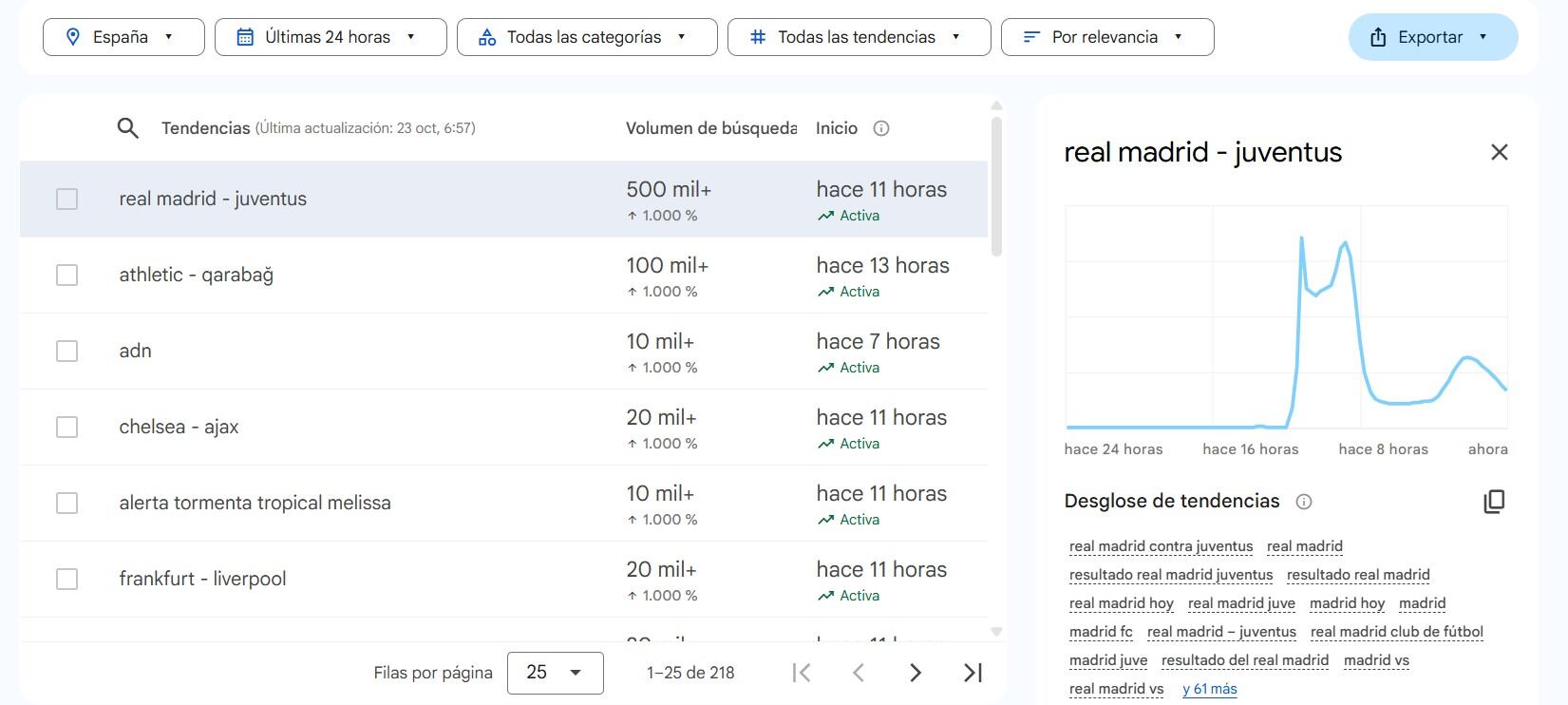Click the scroll-down arrow of the trends list
The image size is (1568, 705).
click(996, 632)
